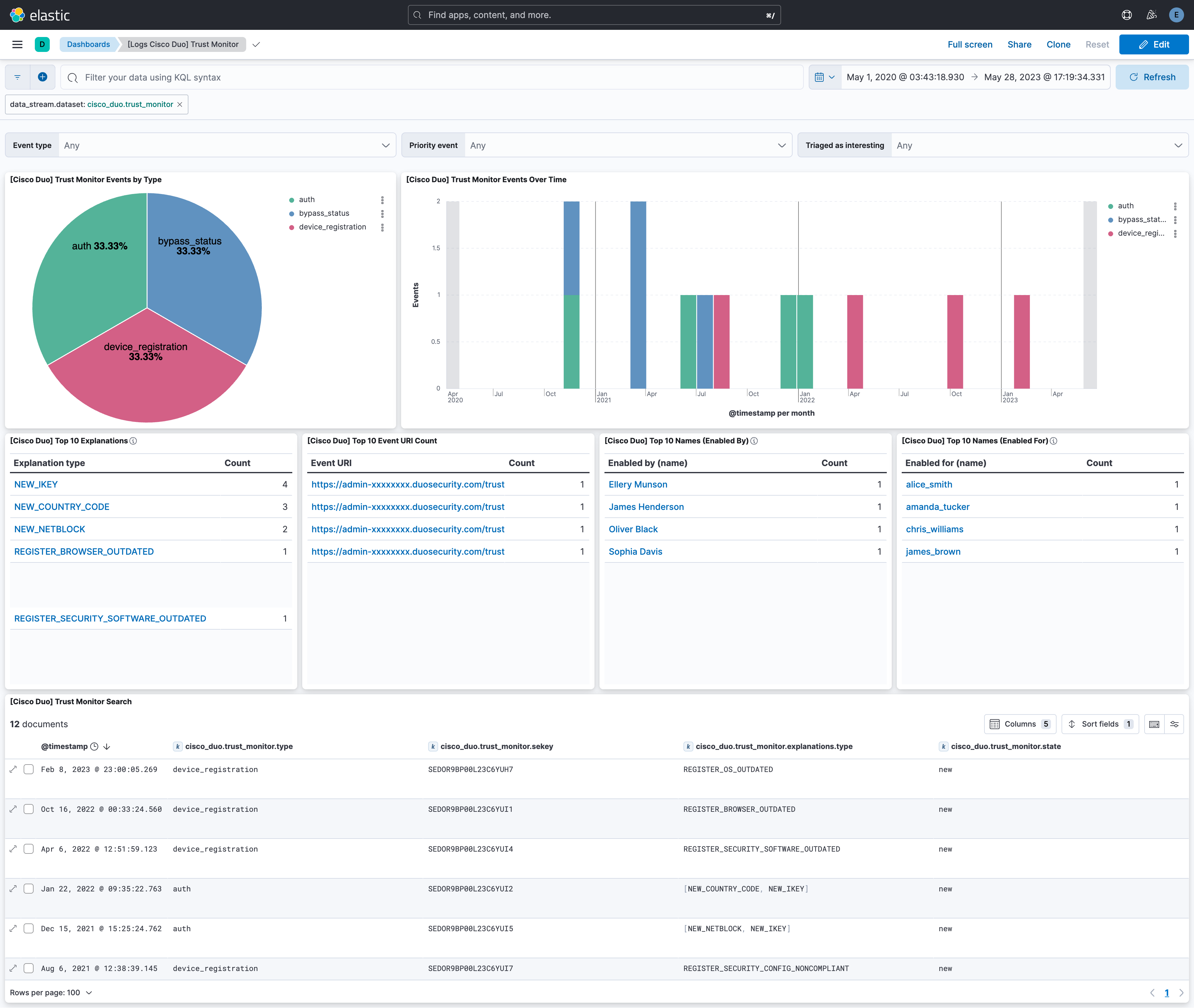Click the E user avatar
The image size is (1194, 1008).
1176,15
